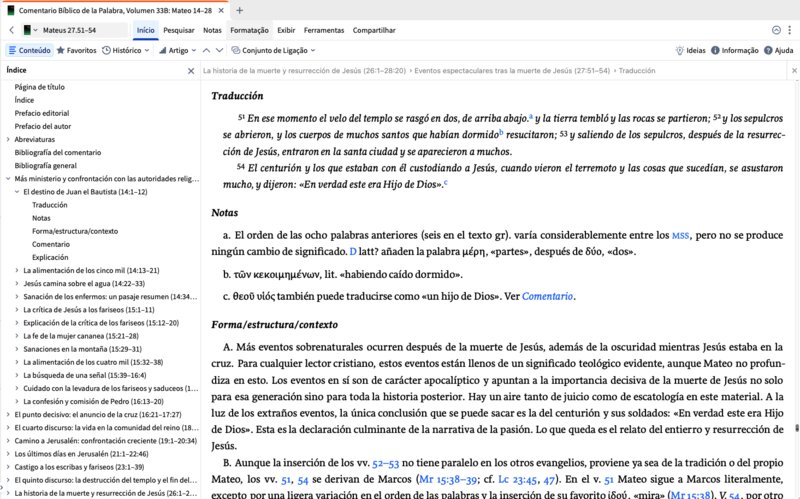The height and width of the screenshot is (499, 800).
Task: Open the Artigo navigation dropdown
Action: point(178,50)
